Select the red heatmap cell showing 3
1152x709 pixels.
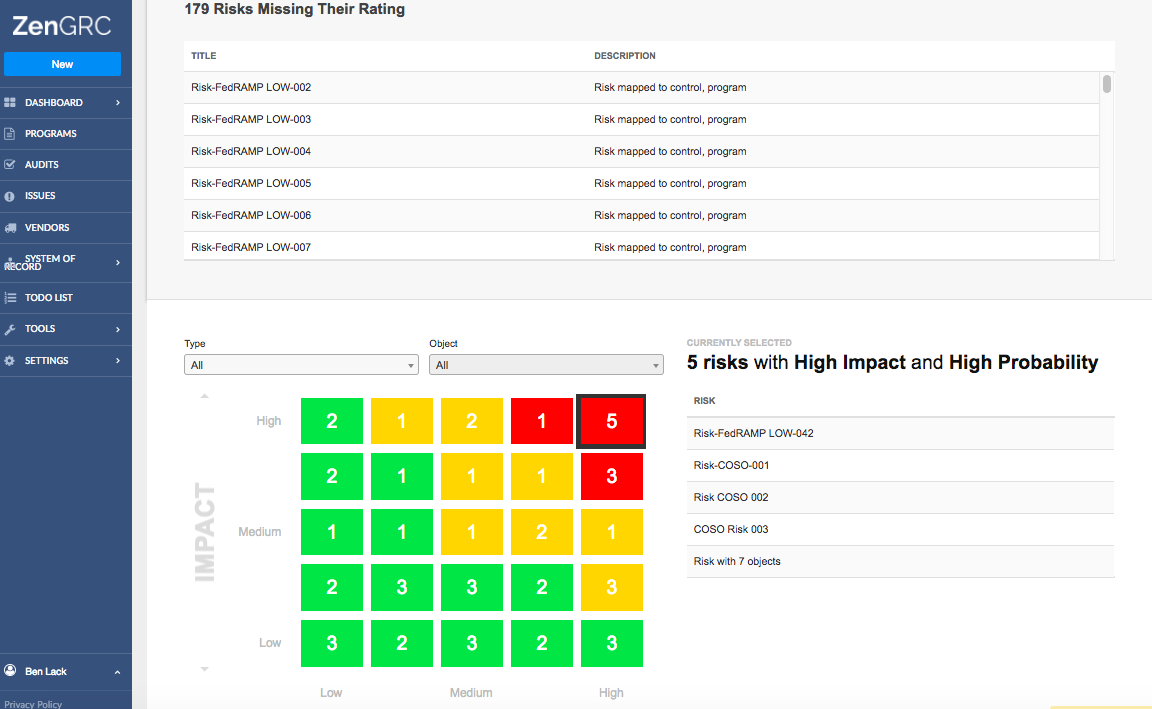612,476
